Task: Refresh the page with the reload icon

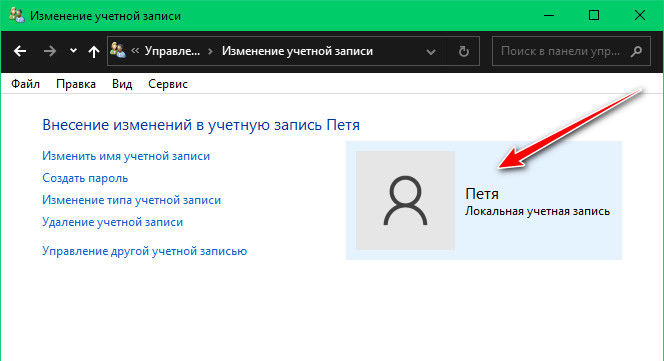Action: [464, 51]
